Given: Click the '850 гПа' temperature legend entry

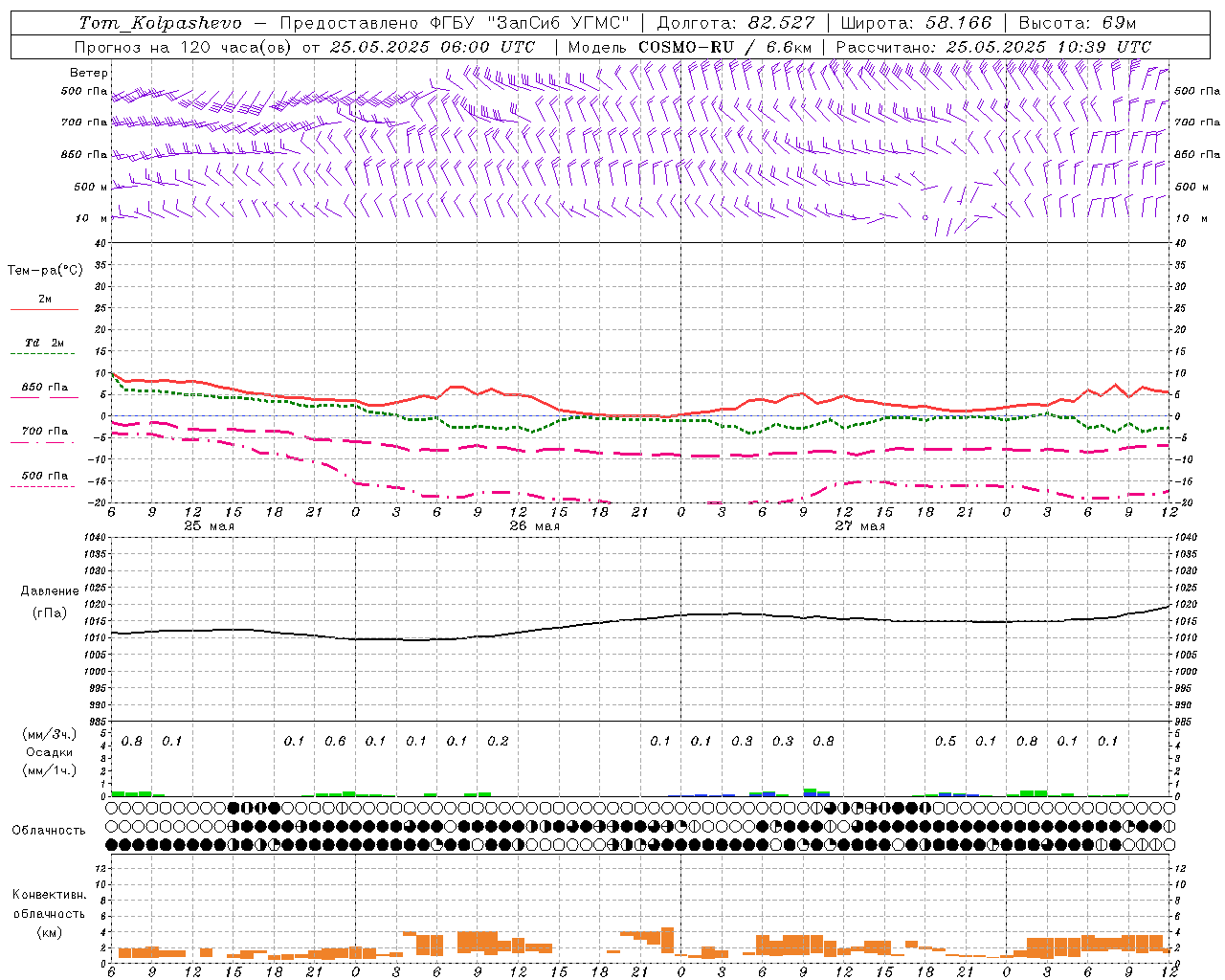Looking at the screenshot, I should (x=45, y=387).
